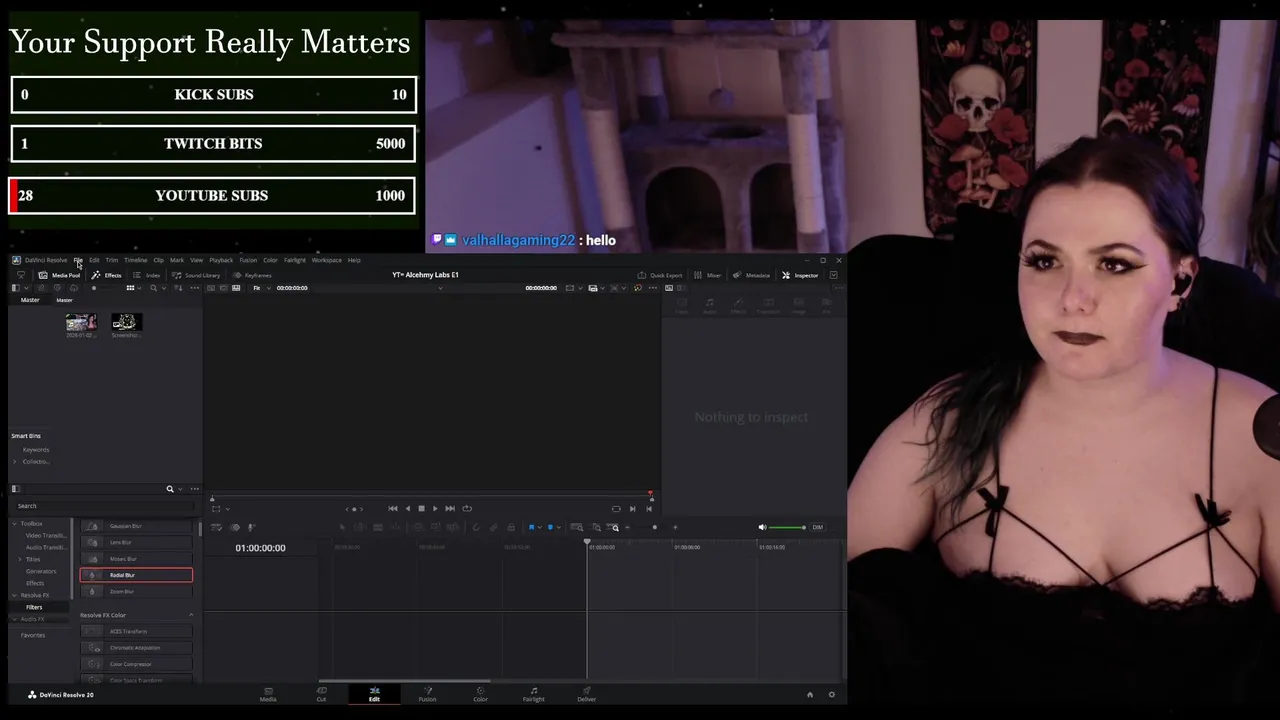Switch to the Cut page
Viewport: 1280px width, 720px height.
321,694
